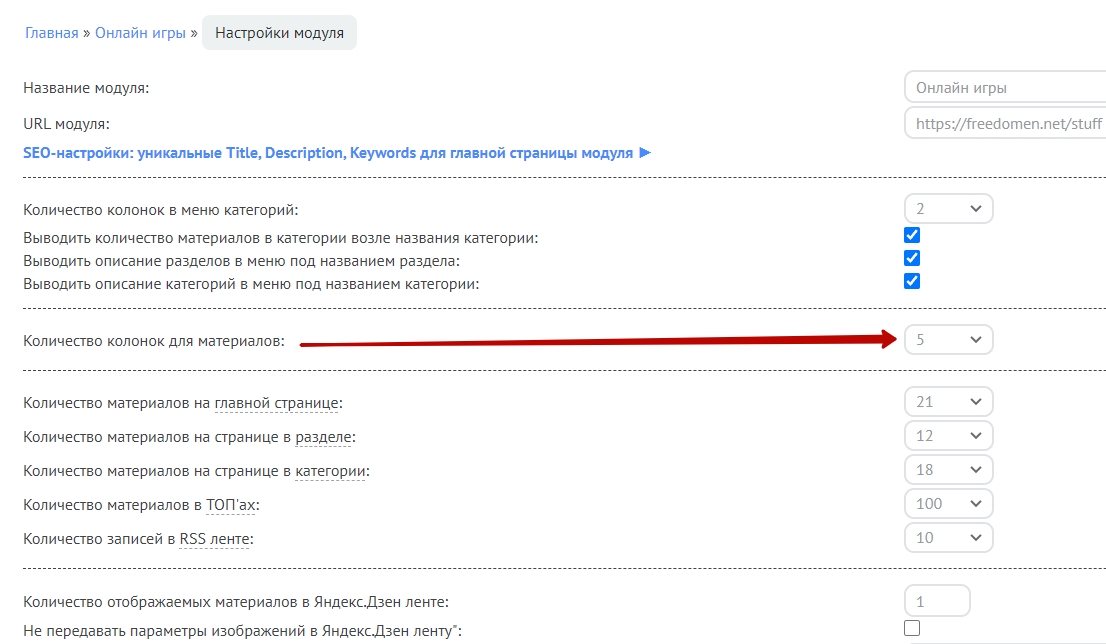Open the columns for materials dropdown
1106x644 pixels.
pos(948,340)
